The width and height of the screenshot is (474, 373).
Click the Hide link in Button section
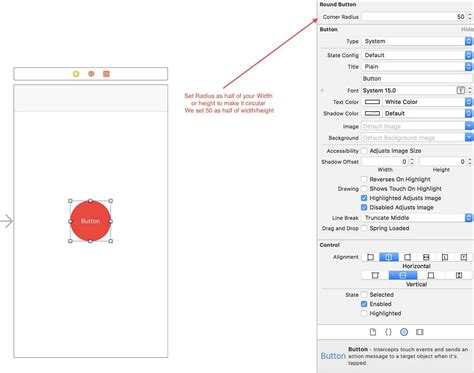click(467, 29)
